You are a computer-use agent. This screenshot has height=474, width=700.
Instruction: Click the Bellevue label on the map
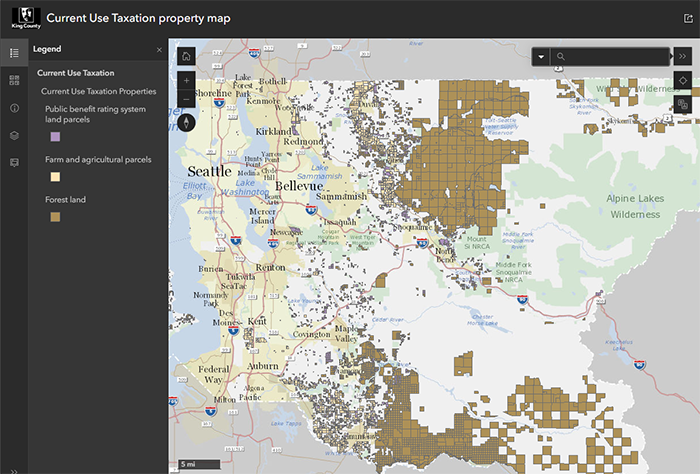click(x=299, y=186)
